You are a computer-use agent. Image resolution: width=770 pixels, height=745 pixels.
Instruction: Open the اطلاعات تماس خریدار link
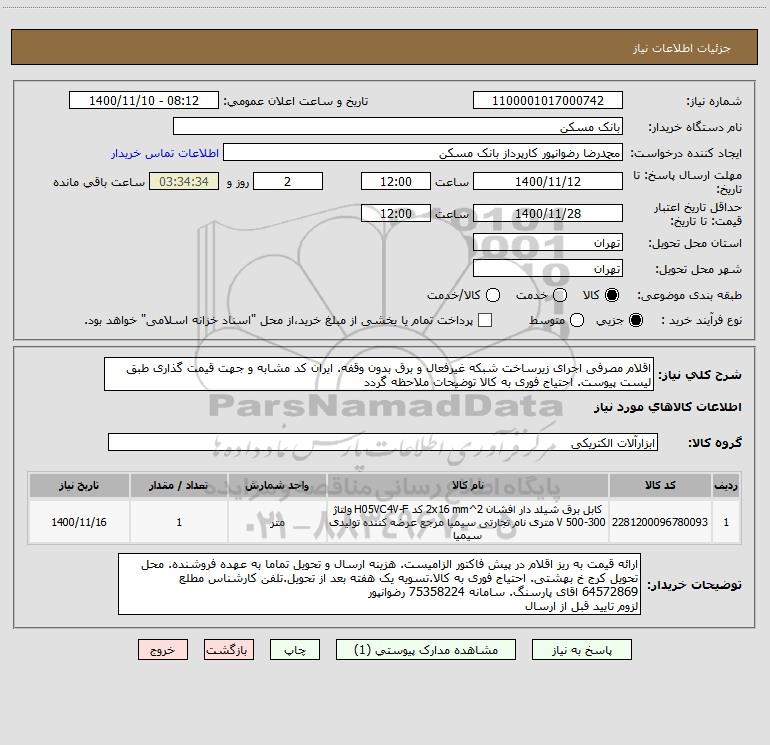tap(165, 153)
